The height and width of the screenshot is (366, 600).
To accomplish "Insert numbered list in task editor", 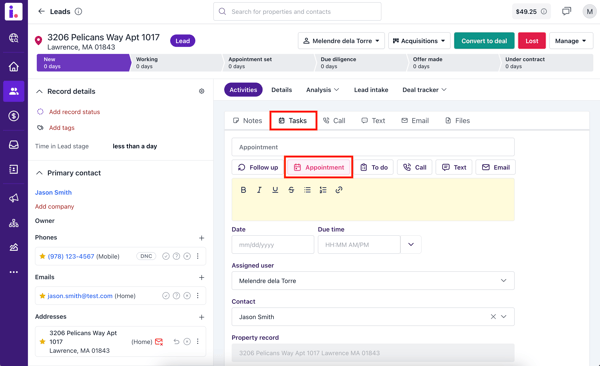I will 323,190.
